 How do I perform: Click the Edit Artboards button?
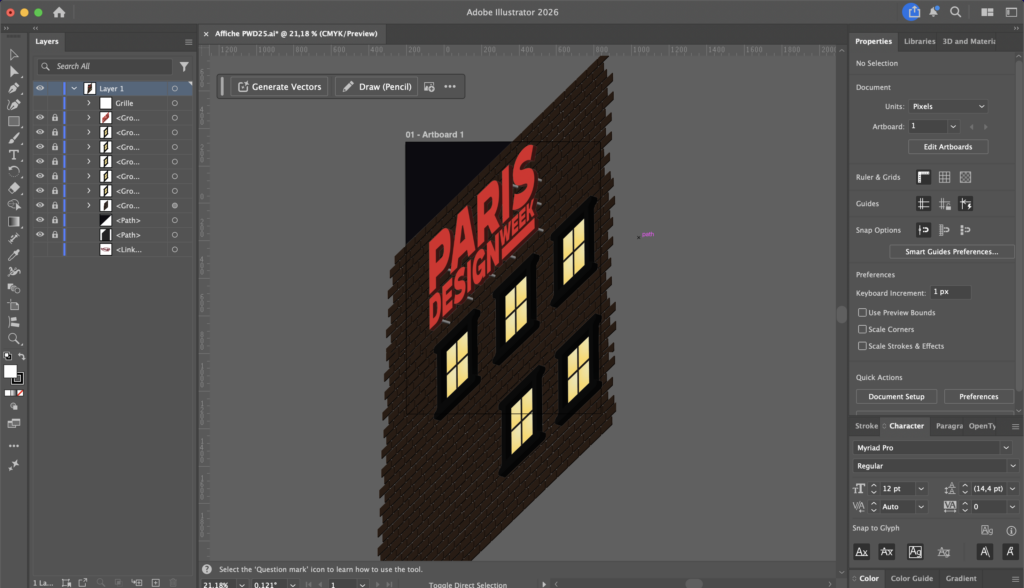coord(947,147)
